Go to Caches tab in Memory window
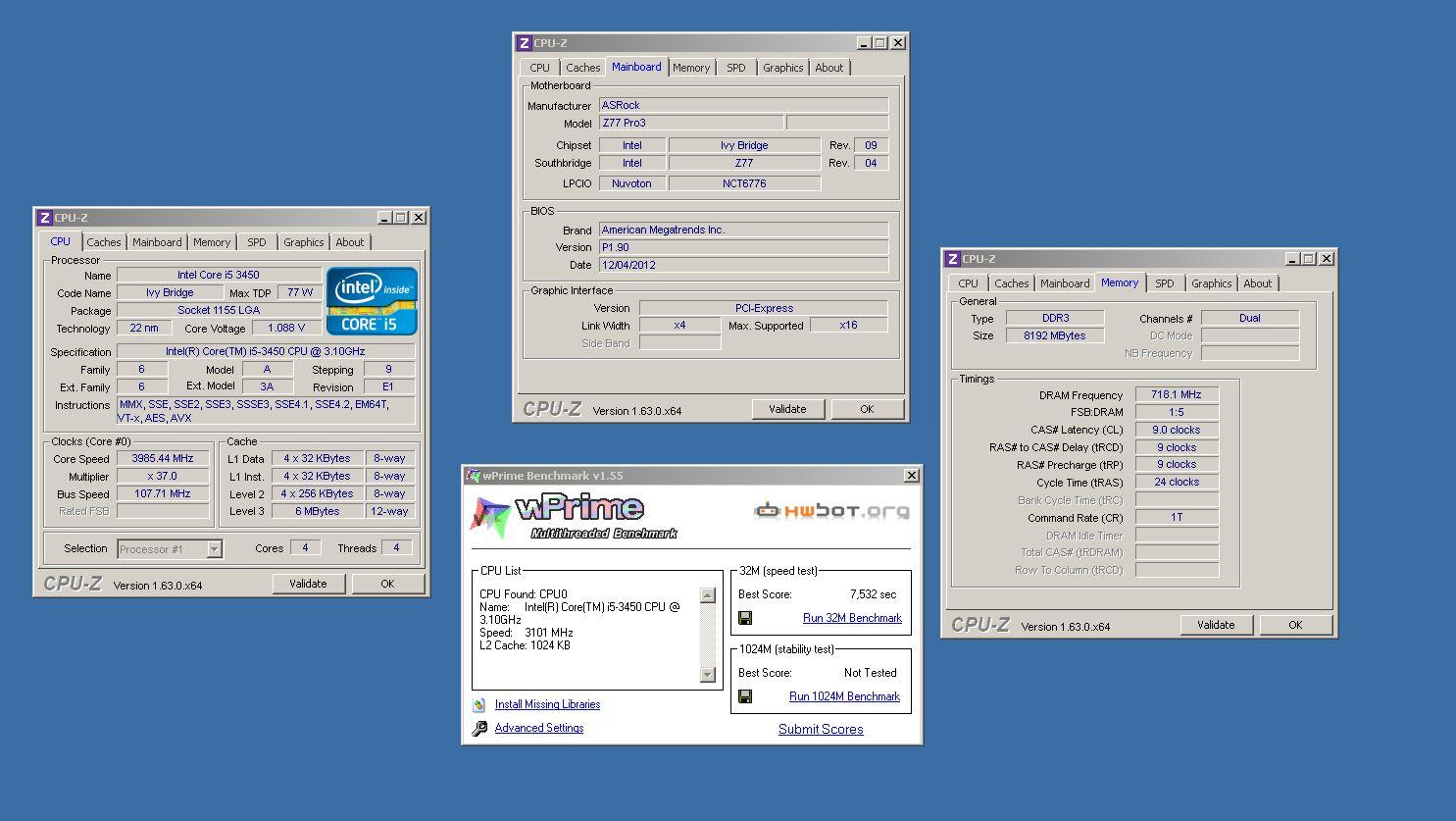Image resolution: width=1456 pixels, height=821 pixels. click(1012, 283)
